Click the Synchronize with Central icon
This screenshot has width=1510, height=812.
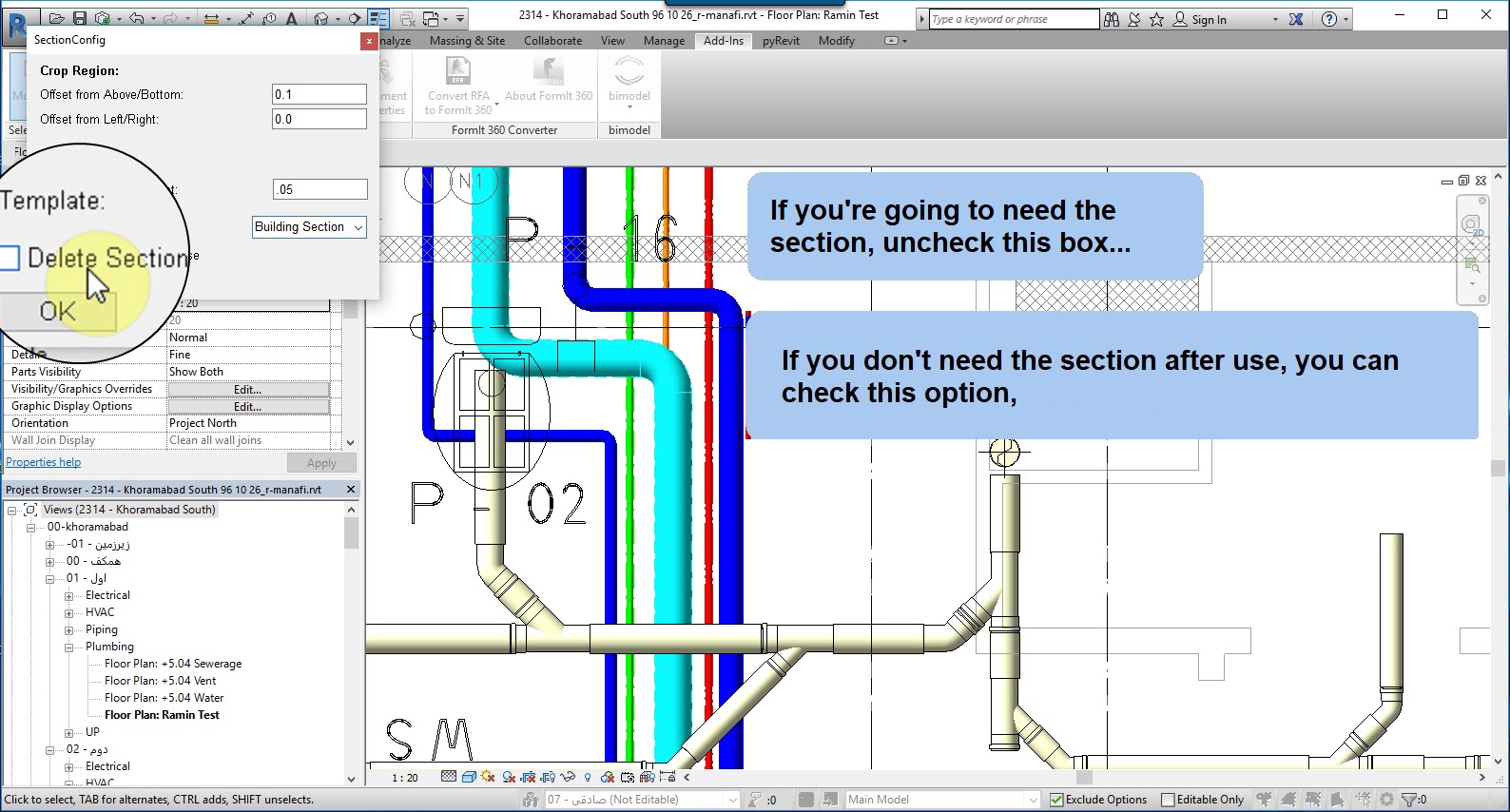[x=103, y=18]
